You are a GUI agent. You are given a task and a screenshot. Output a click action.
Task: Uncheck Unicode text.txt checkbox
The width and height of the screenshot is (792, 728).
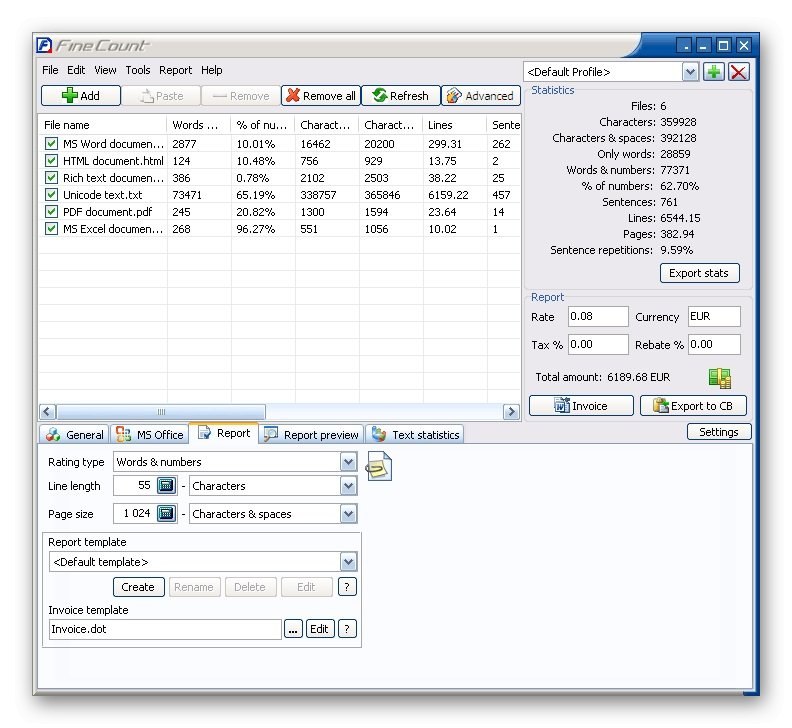coord(51,195)
